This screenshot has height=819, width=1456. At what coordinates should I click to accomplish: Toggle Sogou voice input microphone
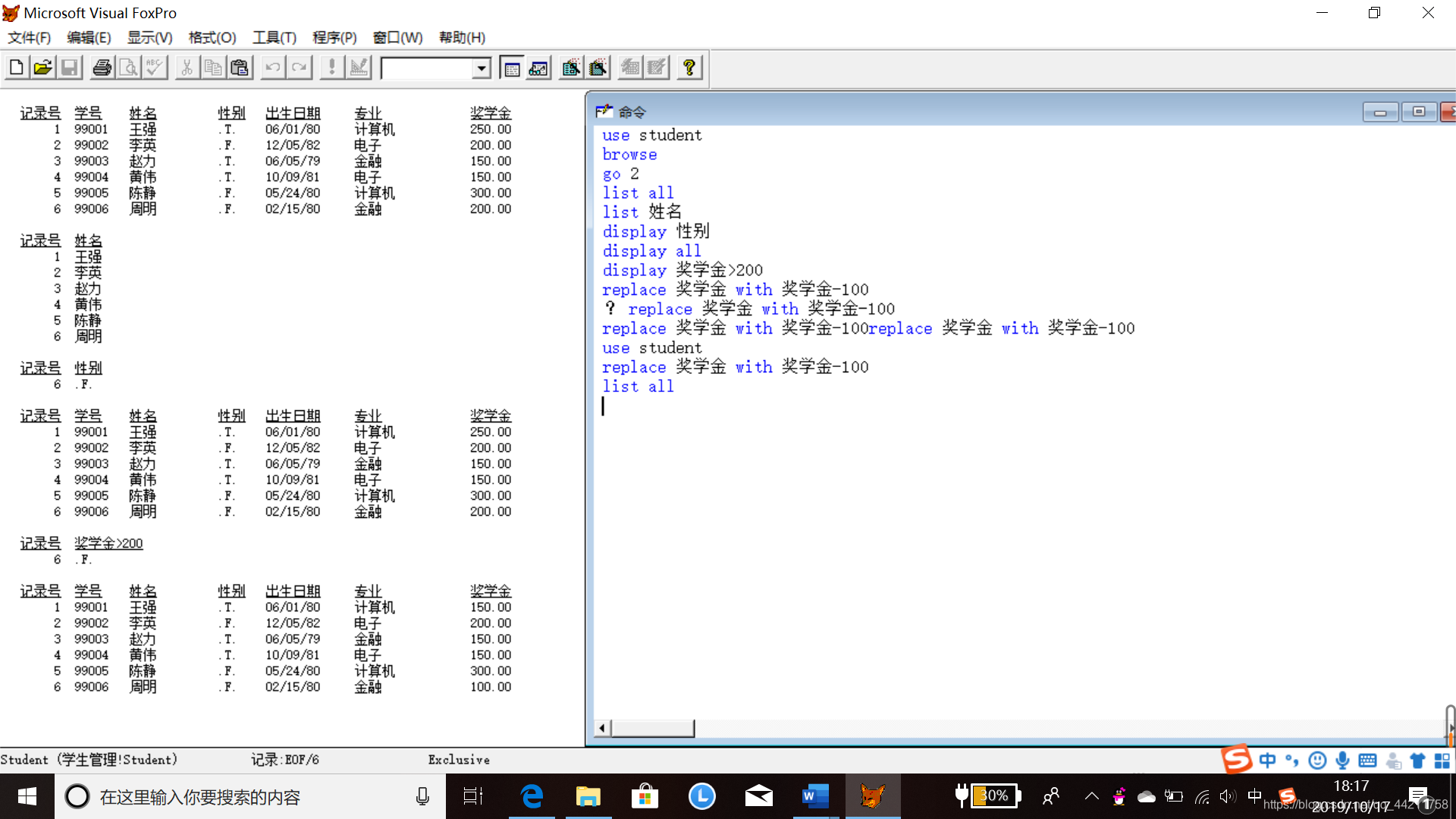(1342, 760)
